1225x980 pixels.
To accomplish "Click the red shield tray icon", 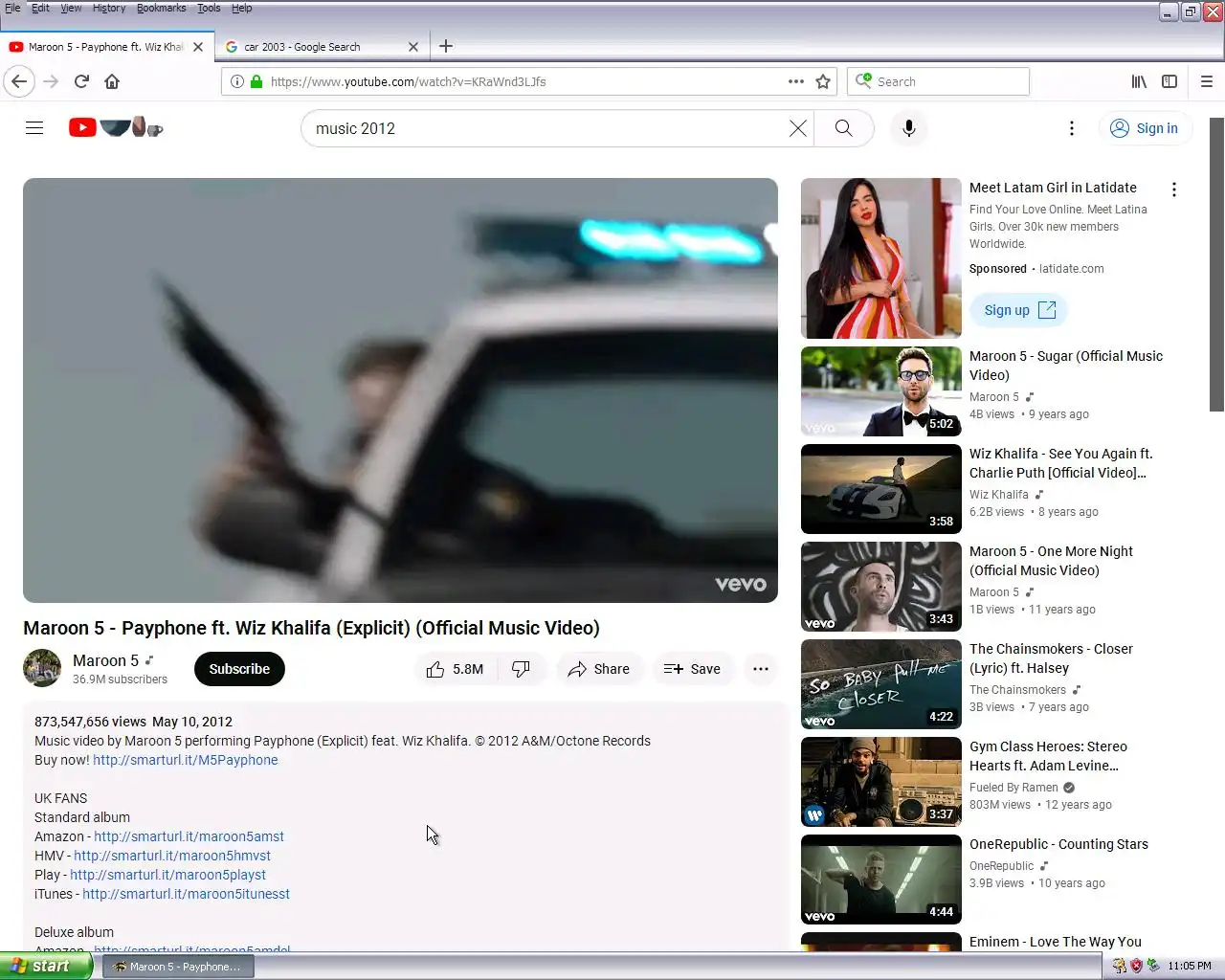I will pos(1136,966).
